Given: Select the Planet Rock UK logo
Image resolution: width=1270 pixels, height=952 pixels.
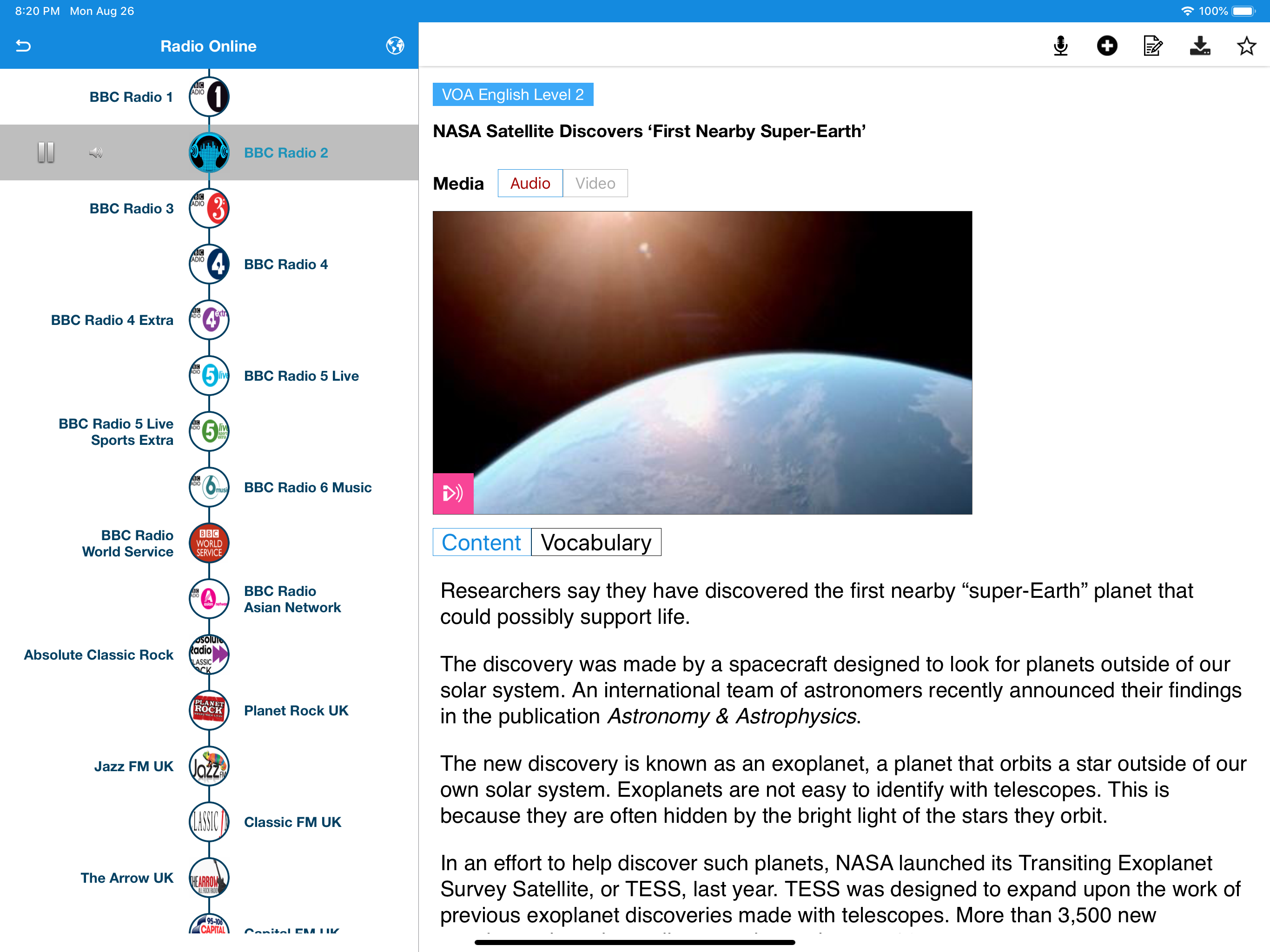Looking at the screenshot, I should tap(209, 710).
